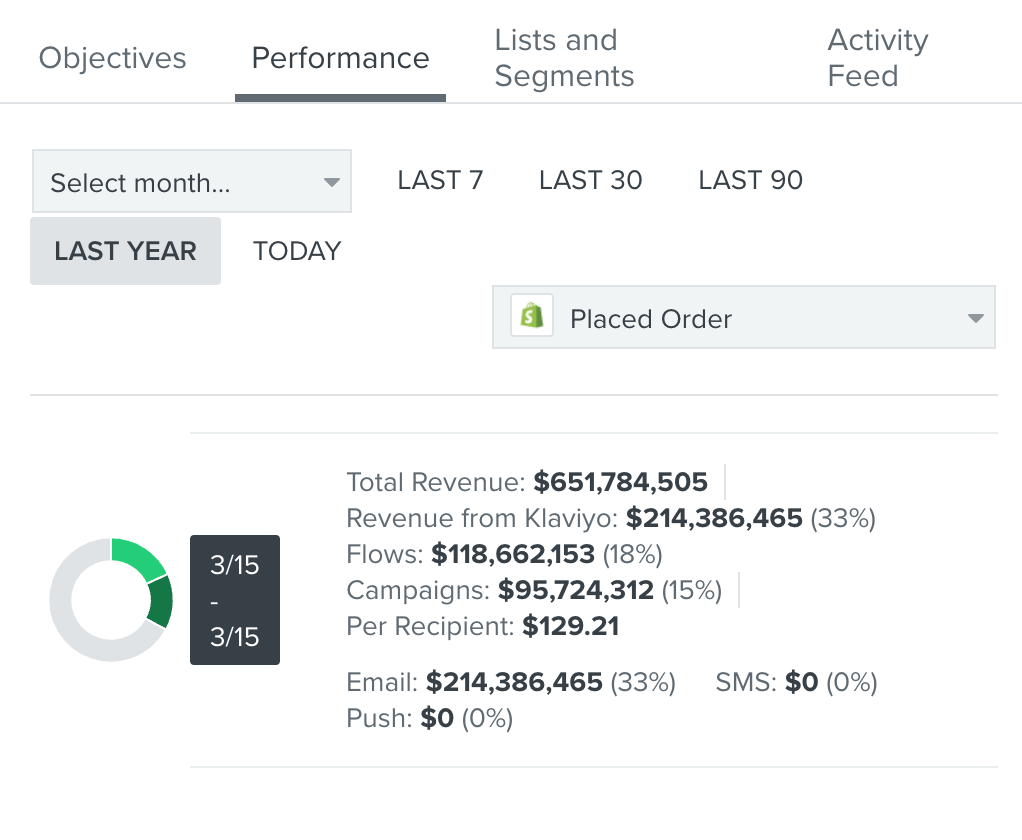Click the Select month dropdown arrow

(x=332, y=182)
